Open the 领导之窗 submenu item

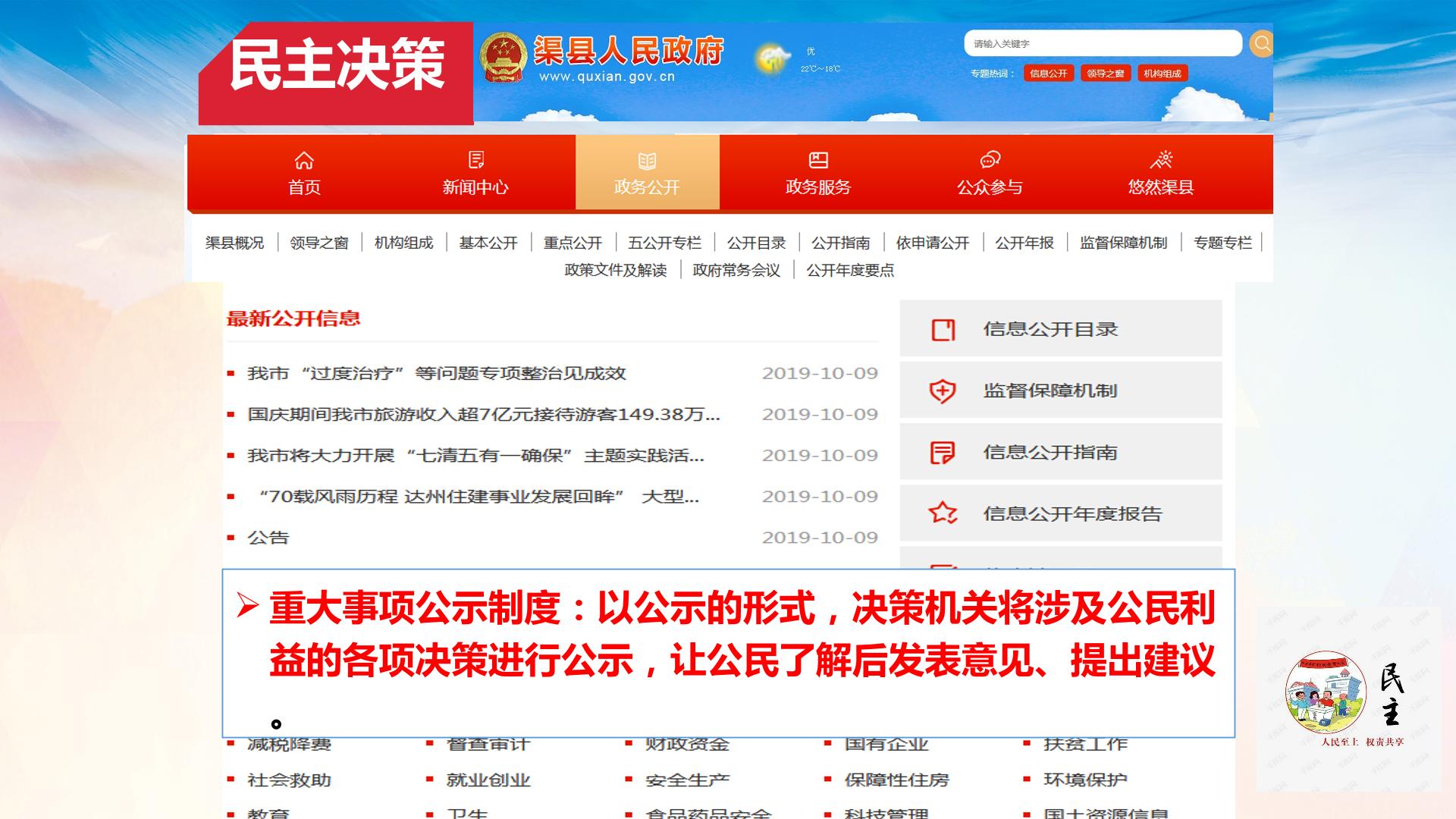point(319,243)
